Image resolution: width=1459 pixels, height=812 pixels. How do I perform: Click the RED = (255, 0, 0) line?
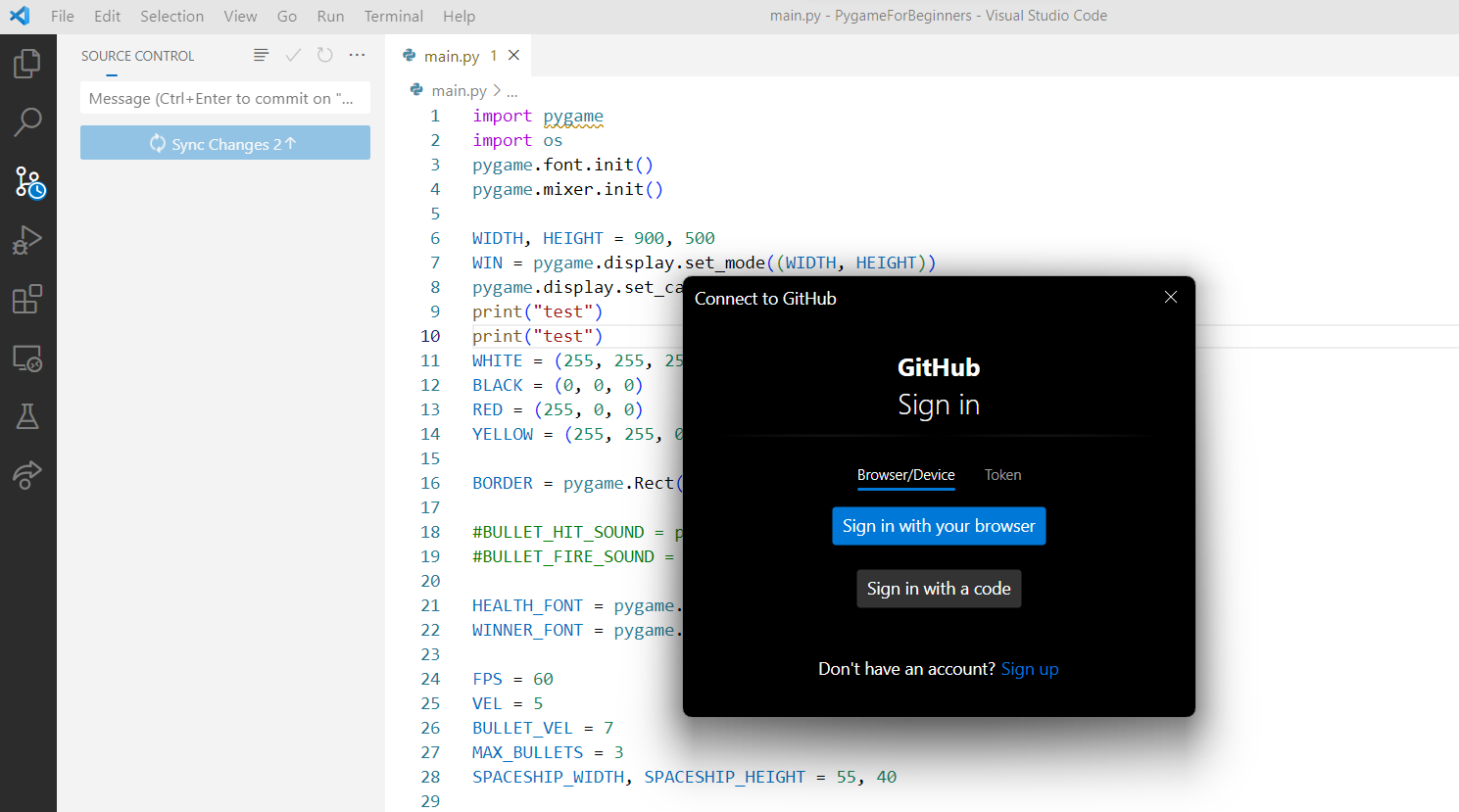[558, 409]
